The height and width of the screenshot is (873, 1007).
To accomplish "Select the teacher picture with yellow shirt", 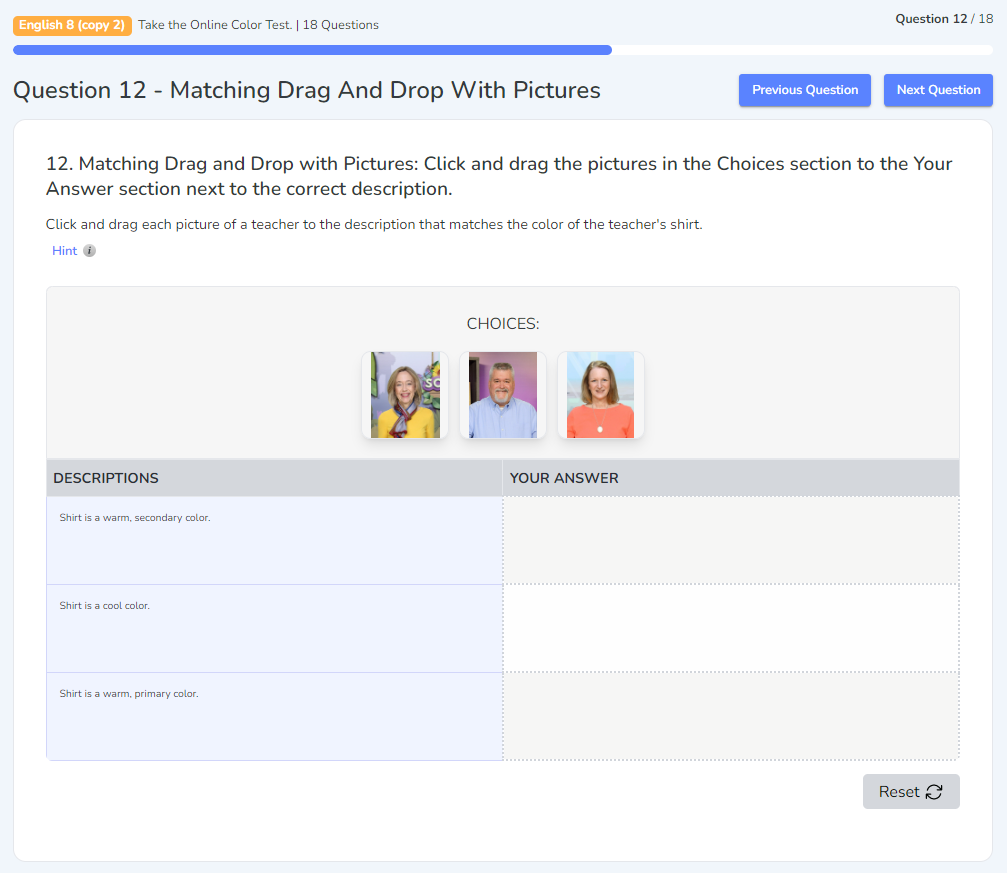I will [405, 395].
